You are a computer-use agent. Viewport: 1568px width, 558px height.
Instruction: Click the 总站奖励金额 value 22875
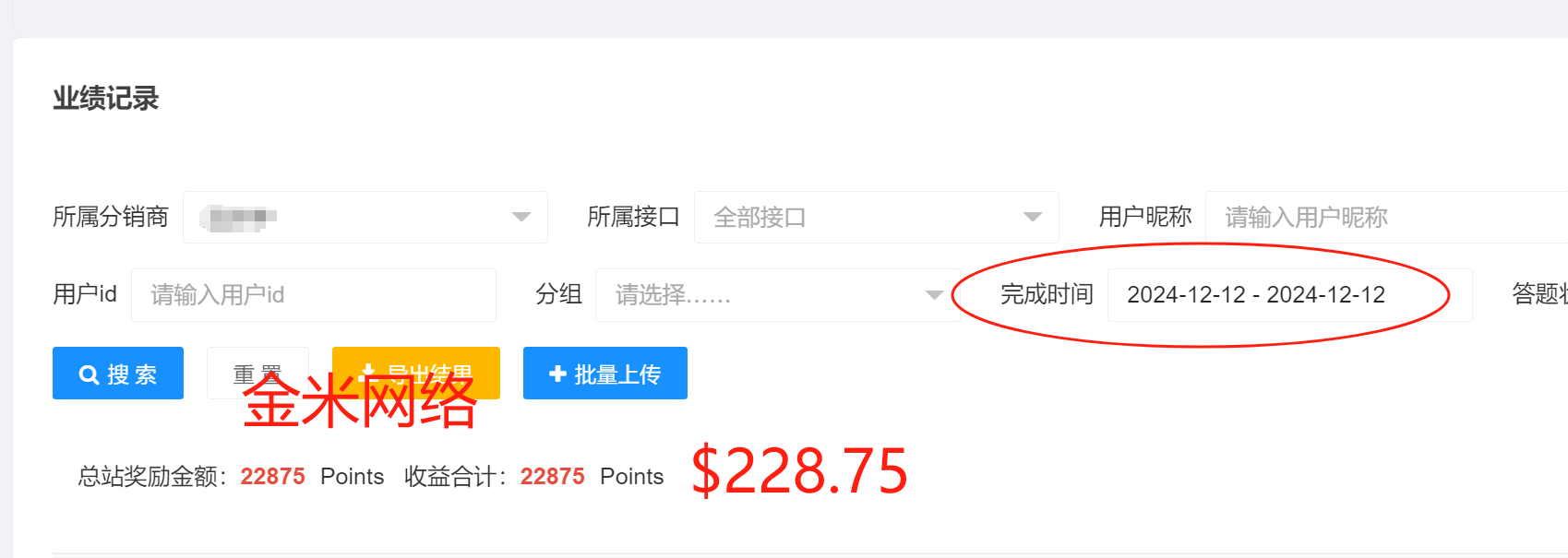click(273, 476)
